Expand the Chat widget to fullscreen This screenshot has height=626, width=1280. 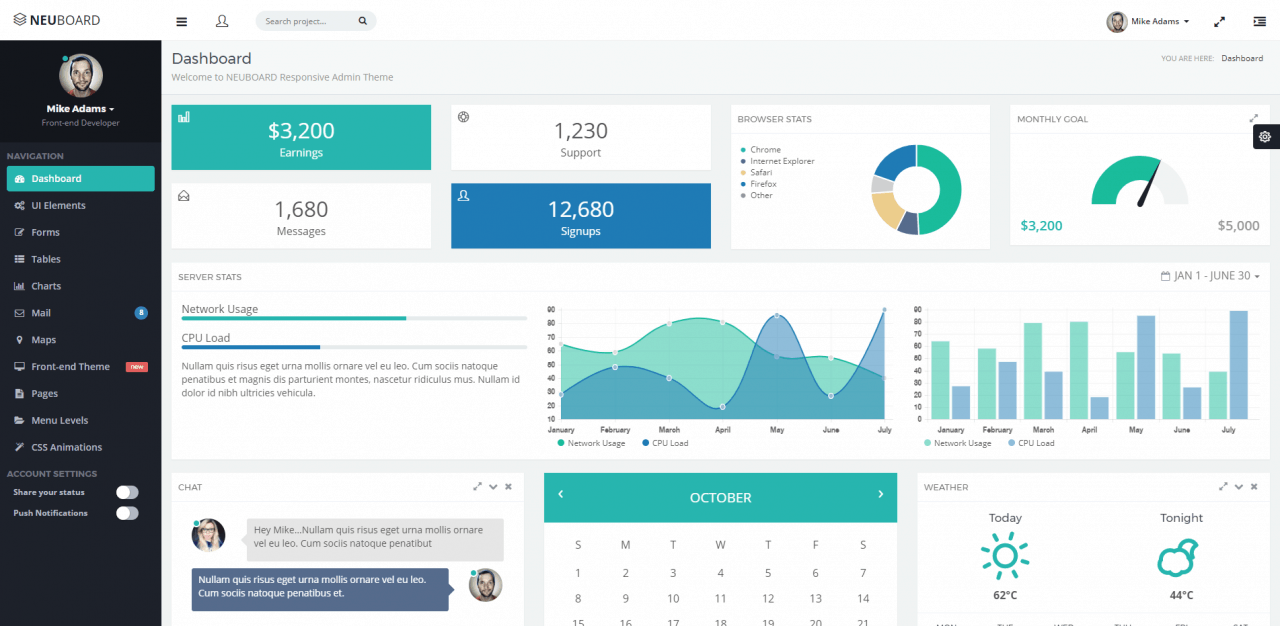click(x=478, y=487)
